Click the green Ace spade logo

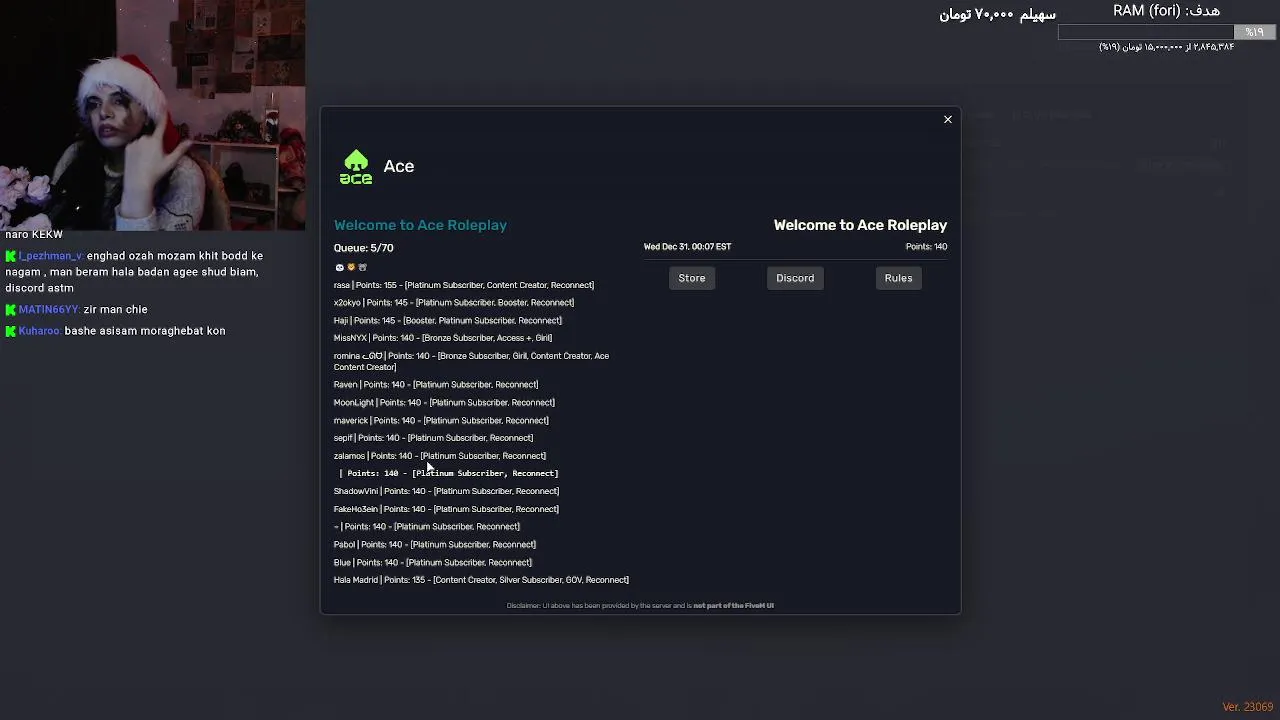(356, 167)
